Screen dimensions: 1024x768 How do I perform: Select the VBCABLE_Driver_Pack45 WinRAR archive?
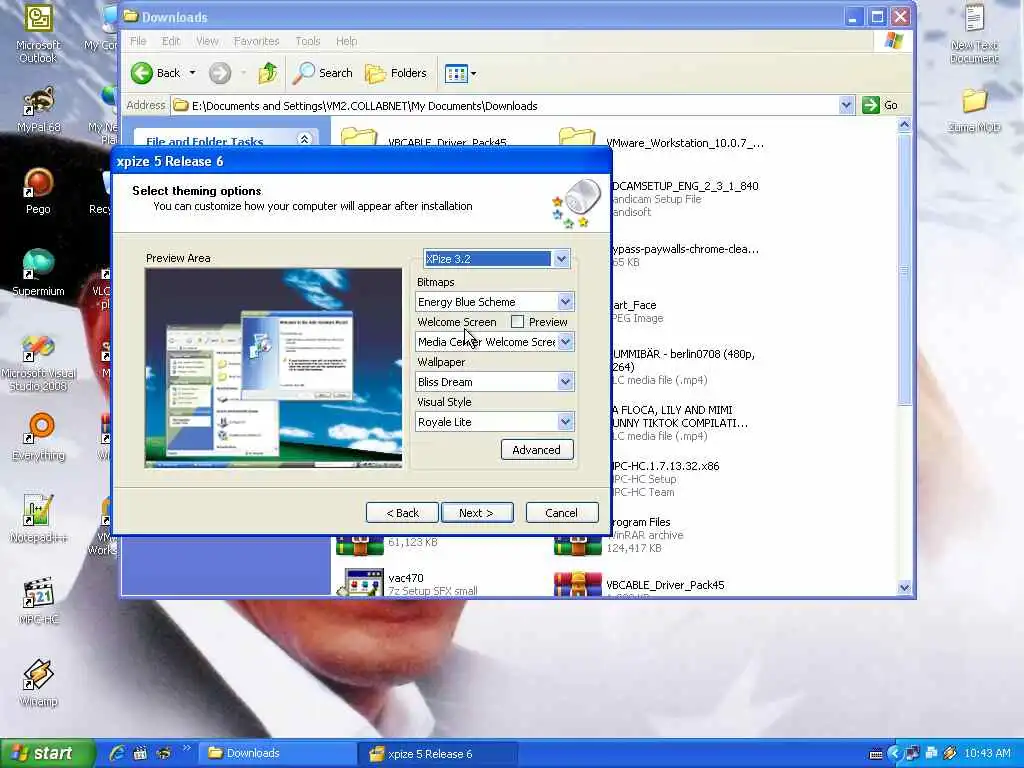pyautogui.click(x=641, y=585)
